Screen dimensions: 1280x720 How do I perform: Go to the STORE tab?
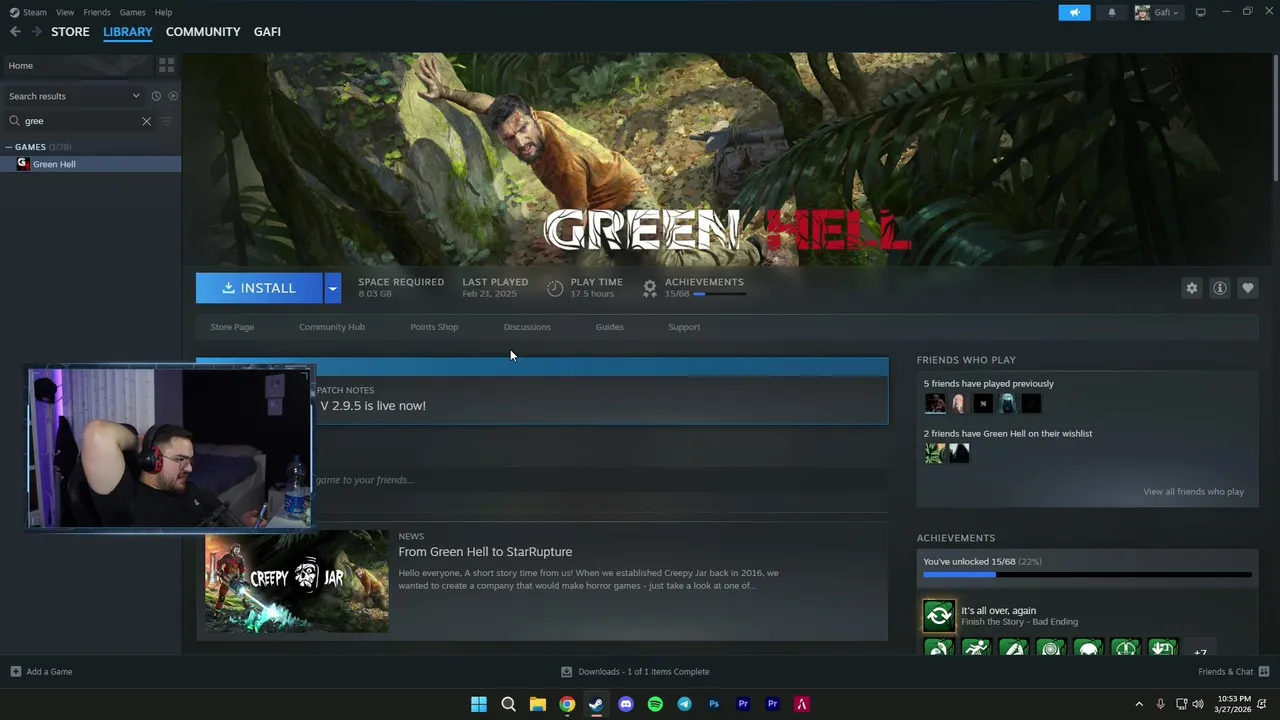coord(70,32)
